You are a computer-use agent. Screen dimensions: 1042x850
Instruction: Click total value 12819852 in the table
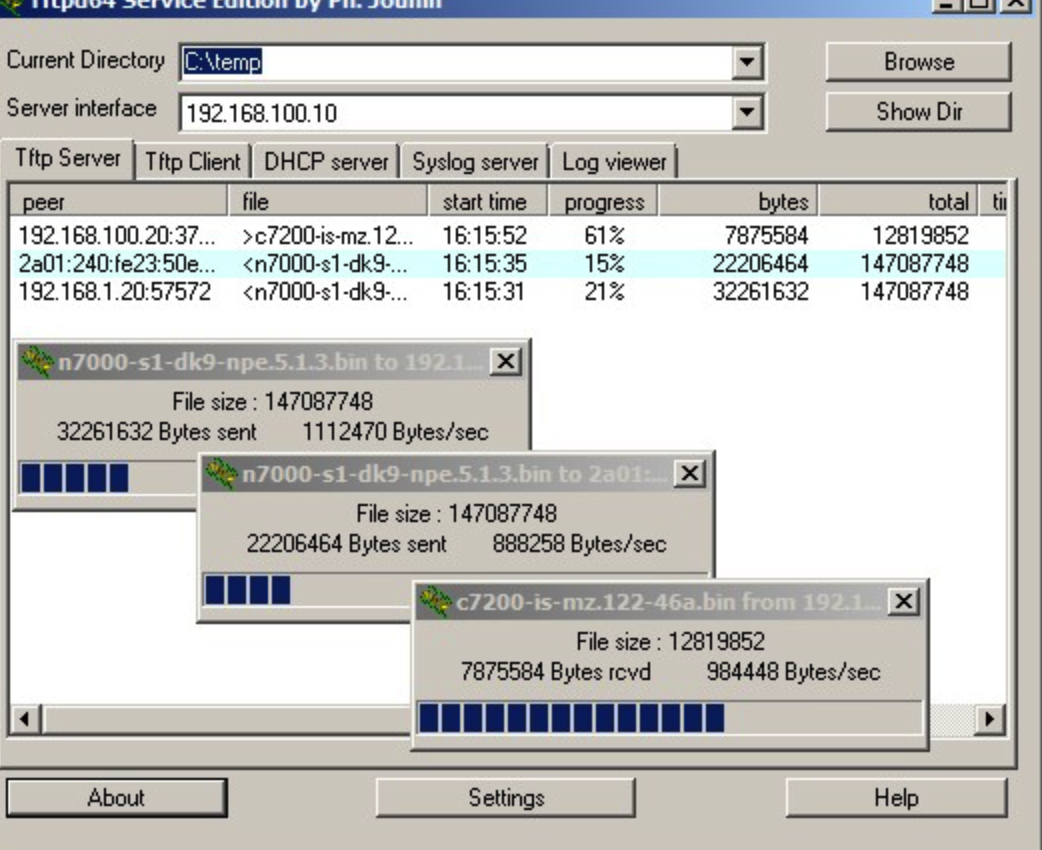(x=920, y=236)
